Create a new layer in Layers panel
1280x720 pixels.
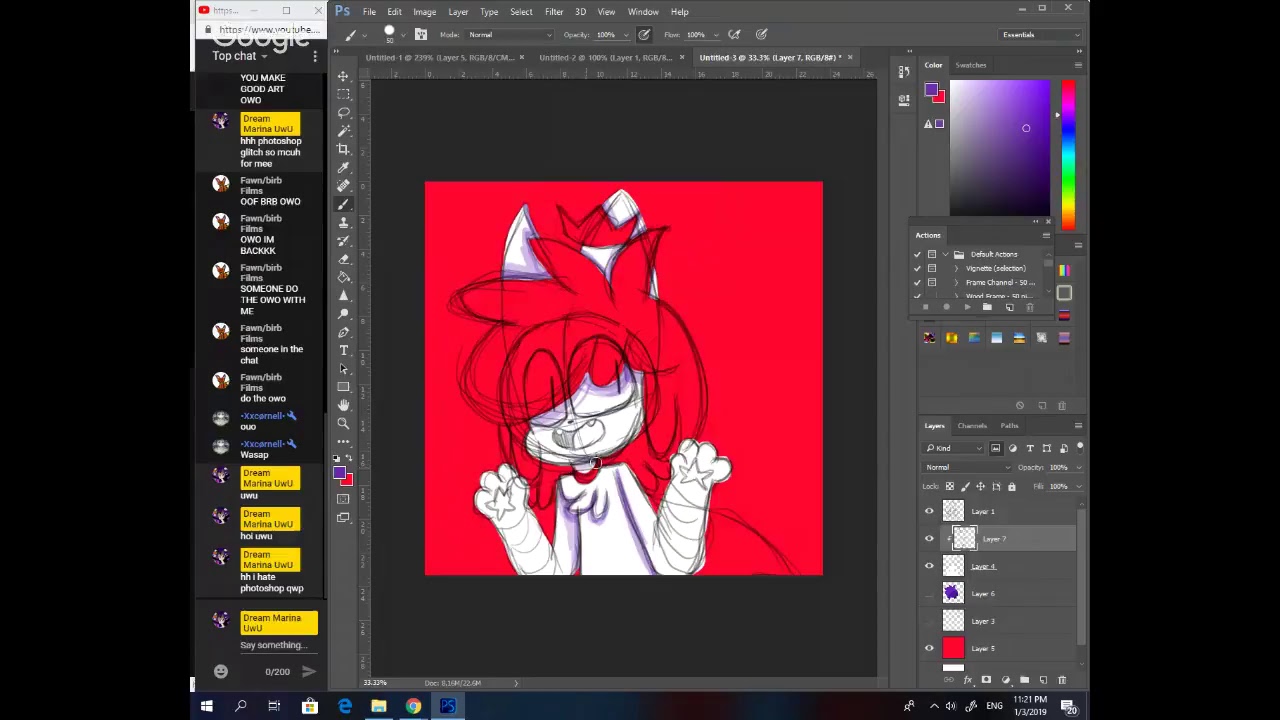point(1043,680)
